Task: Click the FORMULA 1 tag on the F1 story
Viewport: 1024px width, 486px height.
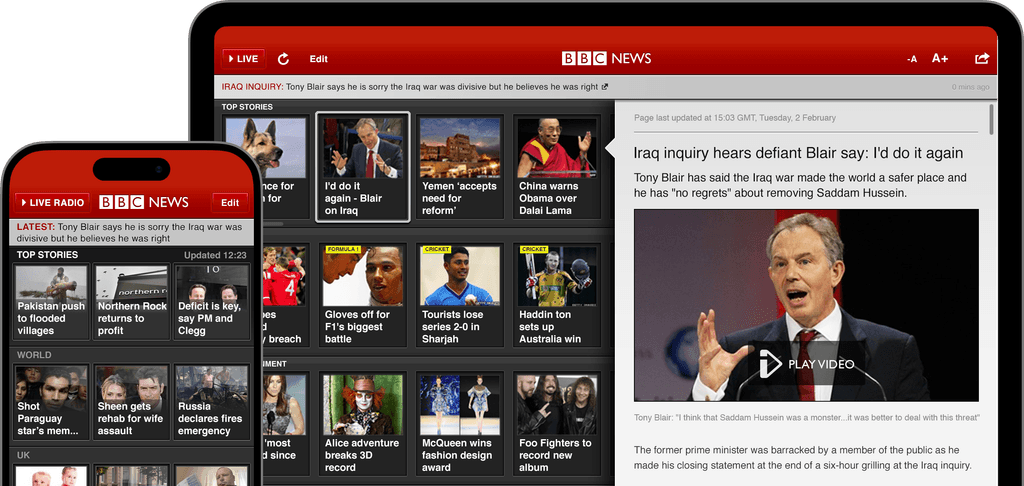Action: click(x=342, y=250)
